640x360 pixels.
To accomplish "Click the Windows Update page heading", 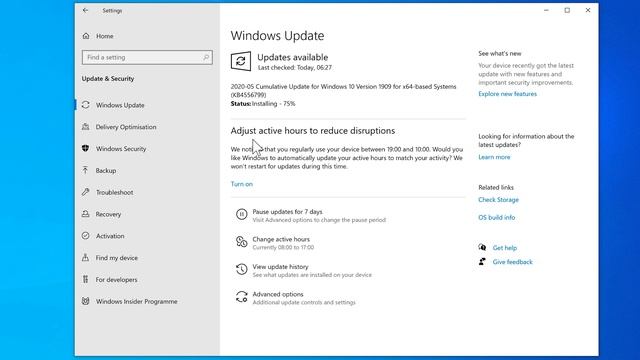I will 277,36.
